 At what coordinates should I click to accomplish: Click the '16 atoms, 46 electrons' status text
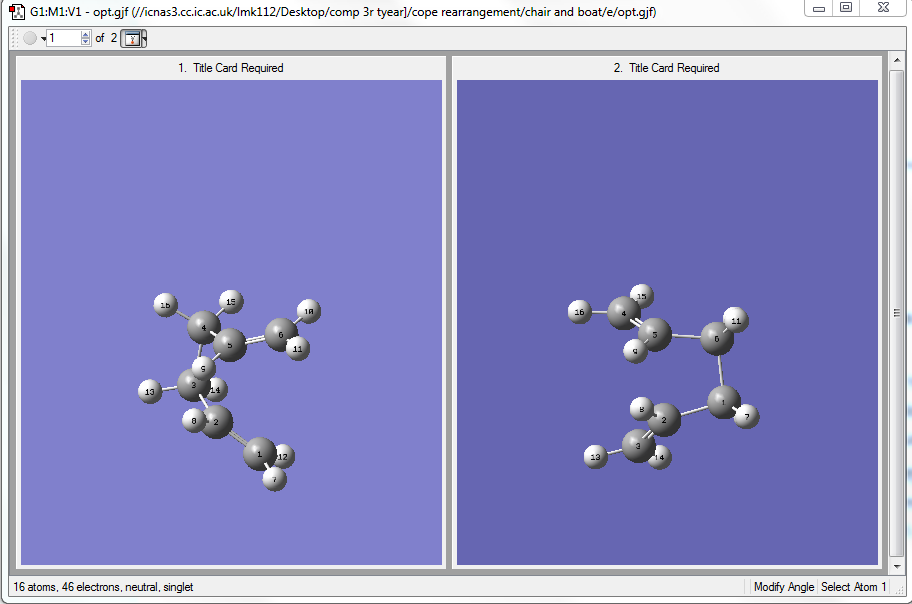pyautogui.click(x=103, y=587)
